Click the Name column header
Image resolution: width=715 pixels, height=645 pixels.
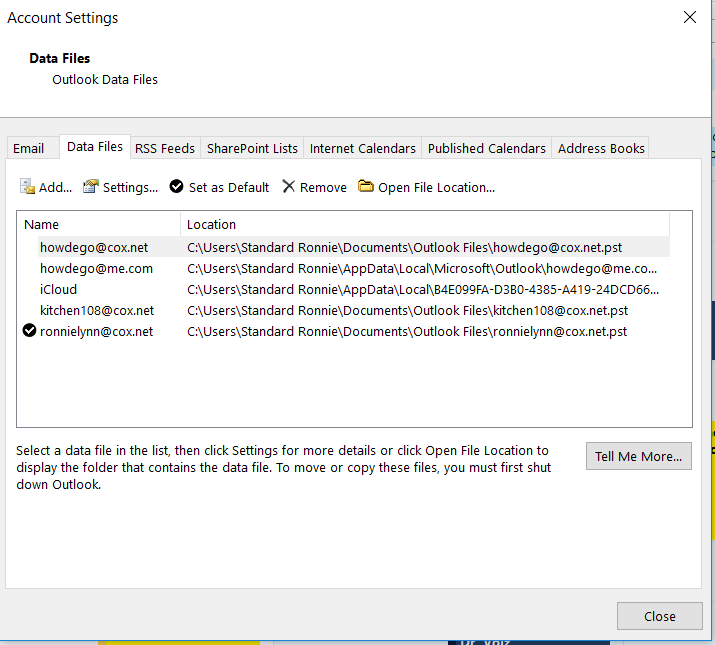coord(98,224)
